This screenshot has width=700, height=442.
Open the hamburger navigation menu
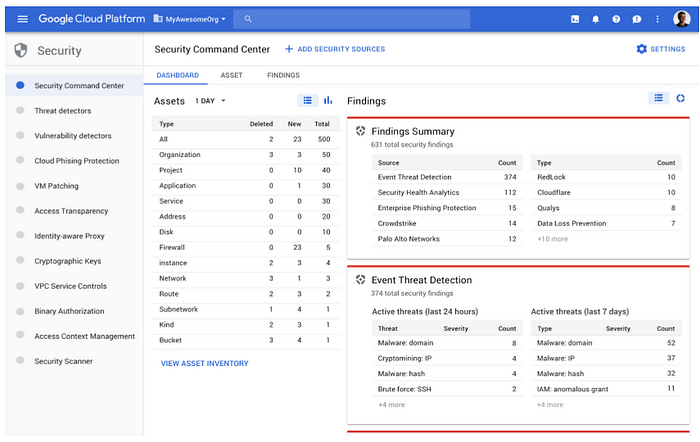[22, 19]
